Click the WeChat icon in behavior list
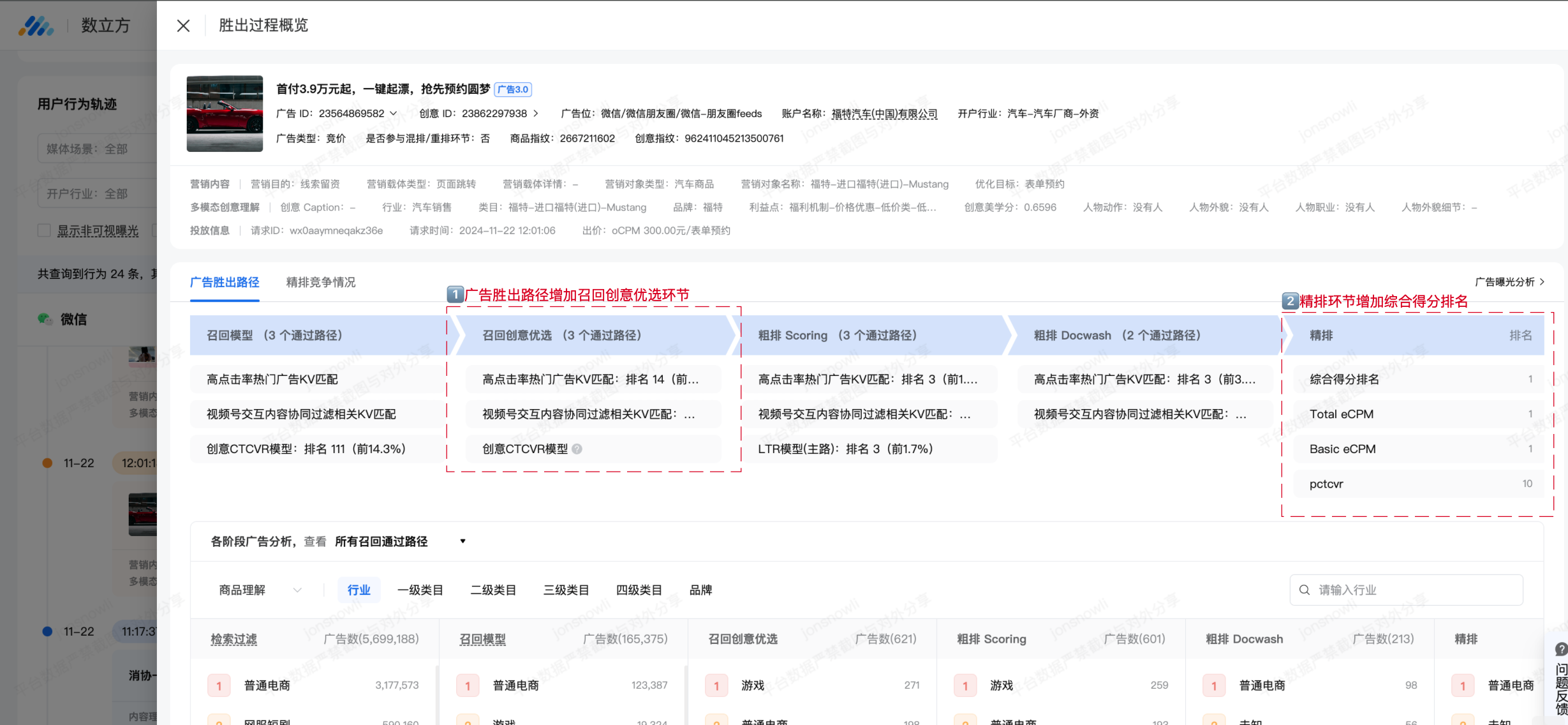The width and height of the screenshot is (1568, 725). tap(45, 319)
